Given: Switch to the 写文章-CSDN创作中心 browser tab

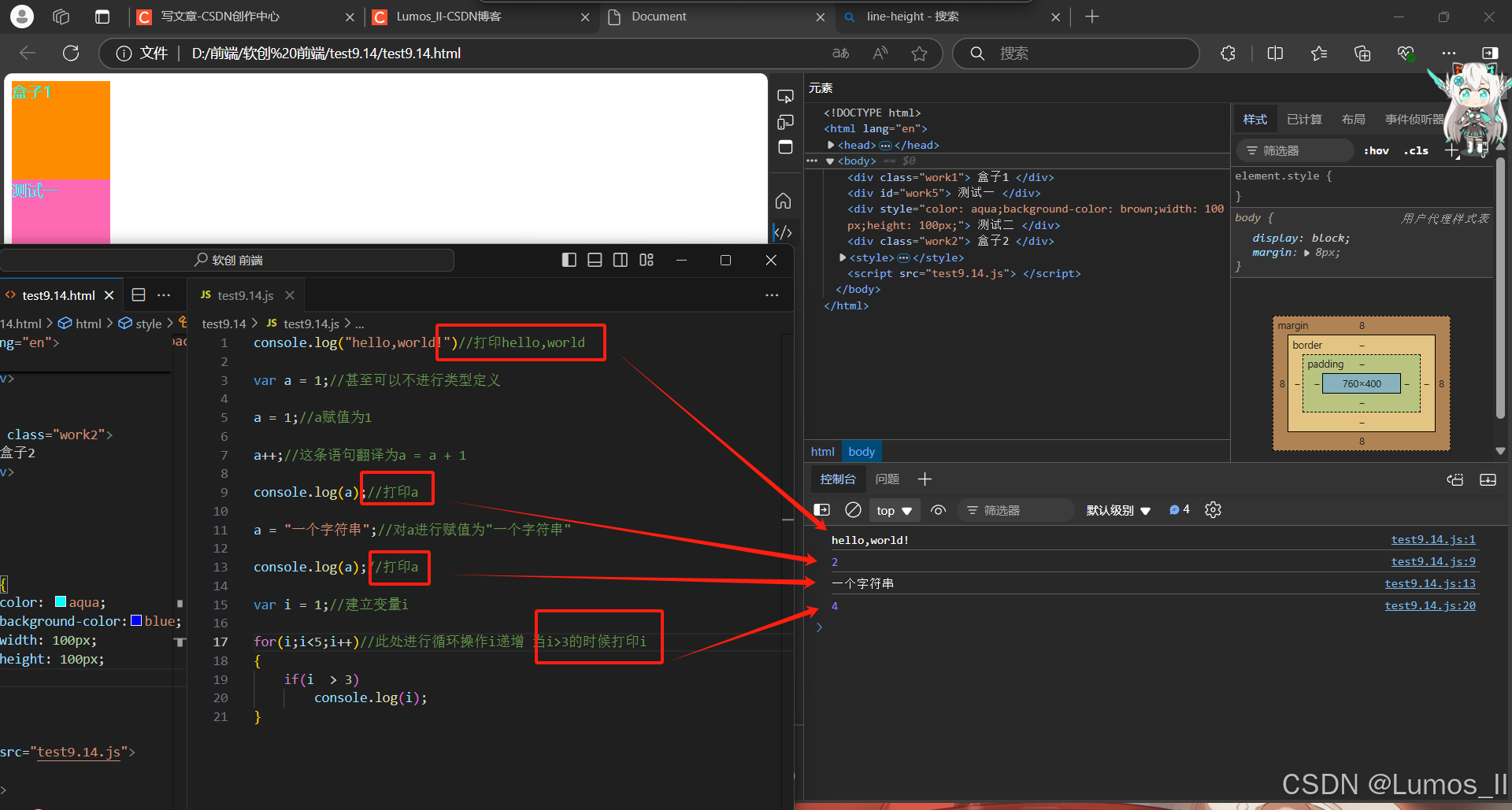Looking at the screenshot, I should 244,17.
